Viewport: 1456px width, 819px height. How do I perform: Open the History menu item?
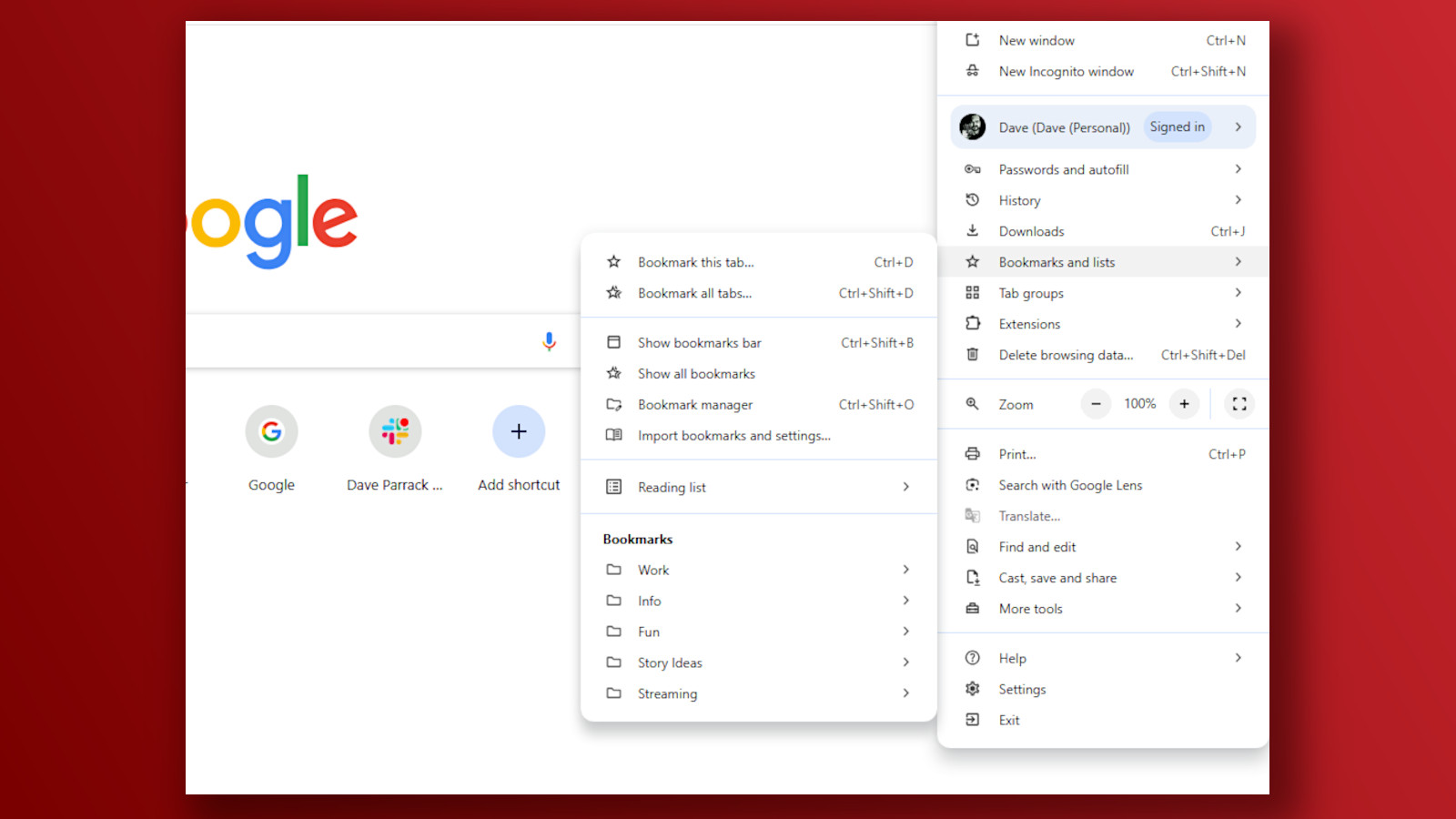(x=1019, y=199)
